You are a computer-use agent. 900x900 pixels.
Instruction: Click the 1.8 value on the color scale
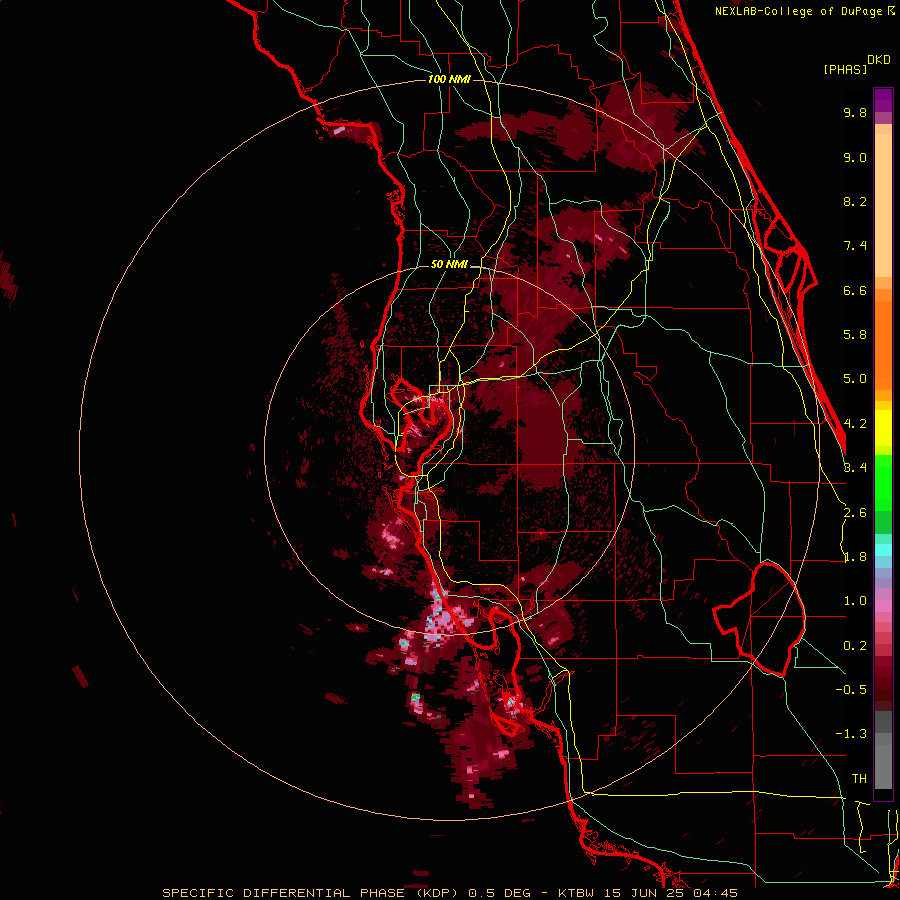click(x=855, y=557)
